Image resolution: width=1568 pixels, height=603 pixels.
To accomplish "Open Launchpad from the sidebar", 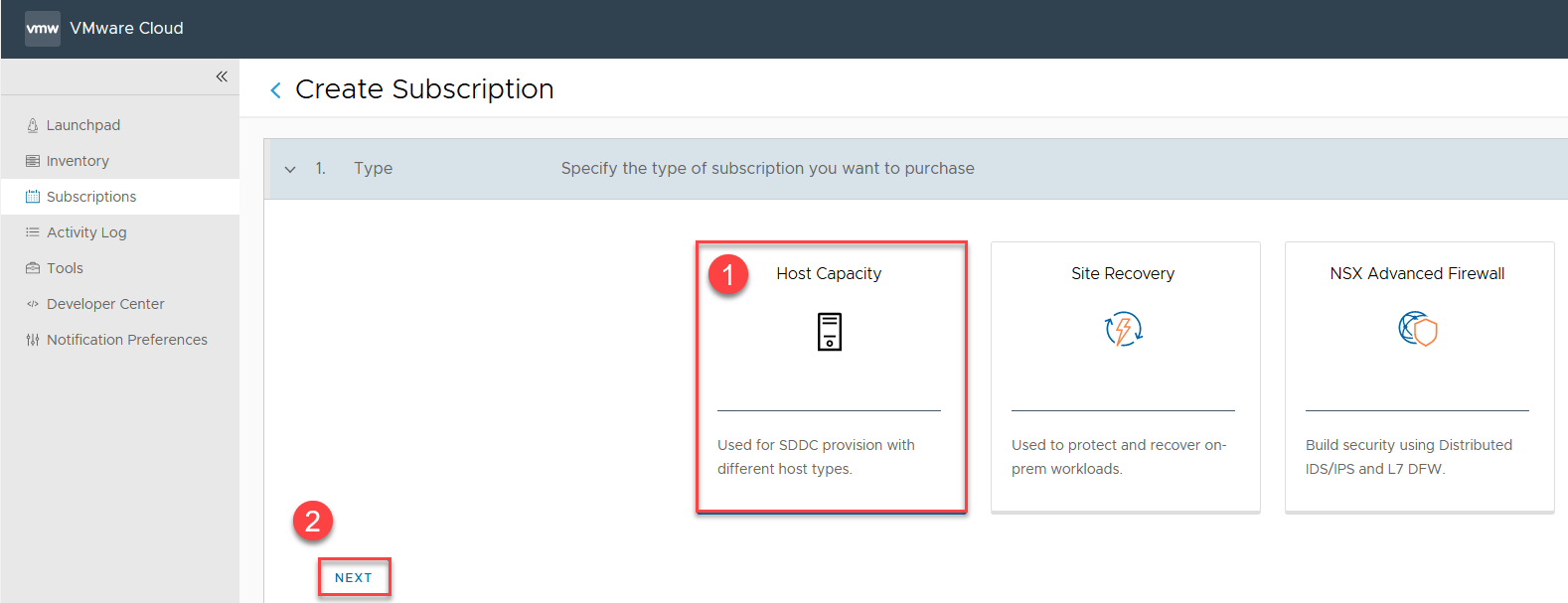I will 82,125.
